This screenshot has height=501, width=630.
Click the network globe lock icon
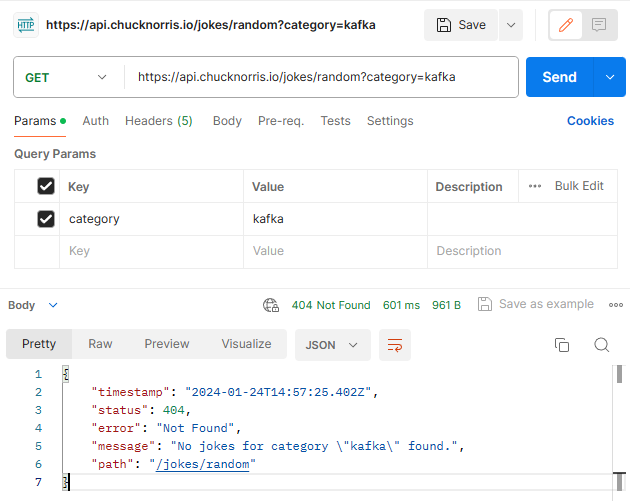271,305
